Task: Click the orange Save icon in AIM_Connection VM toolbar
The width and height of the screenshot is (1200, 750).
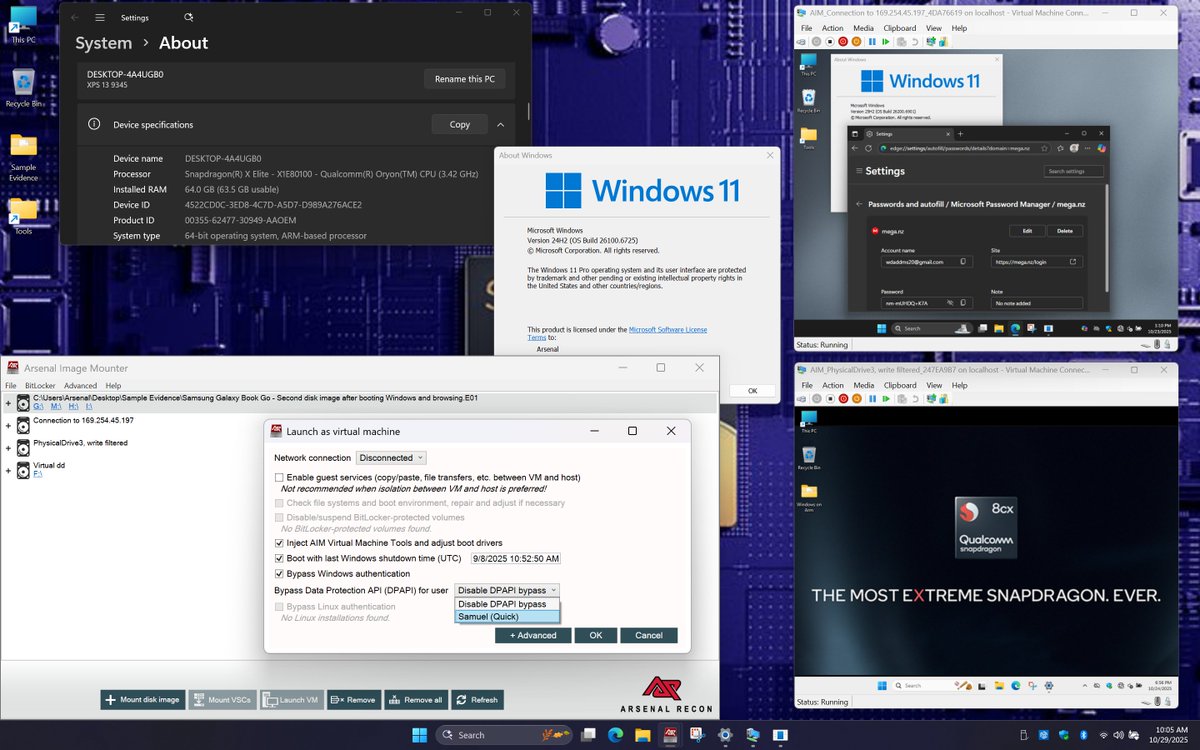Action: pyautogui.click(x=856, y=42)
